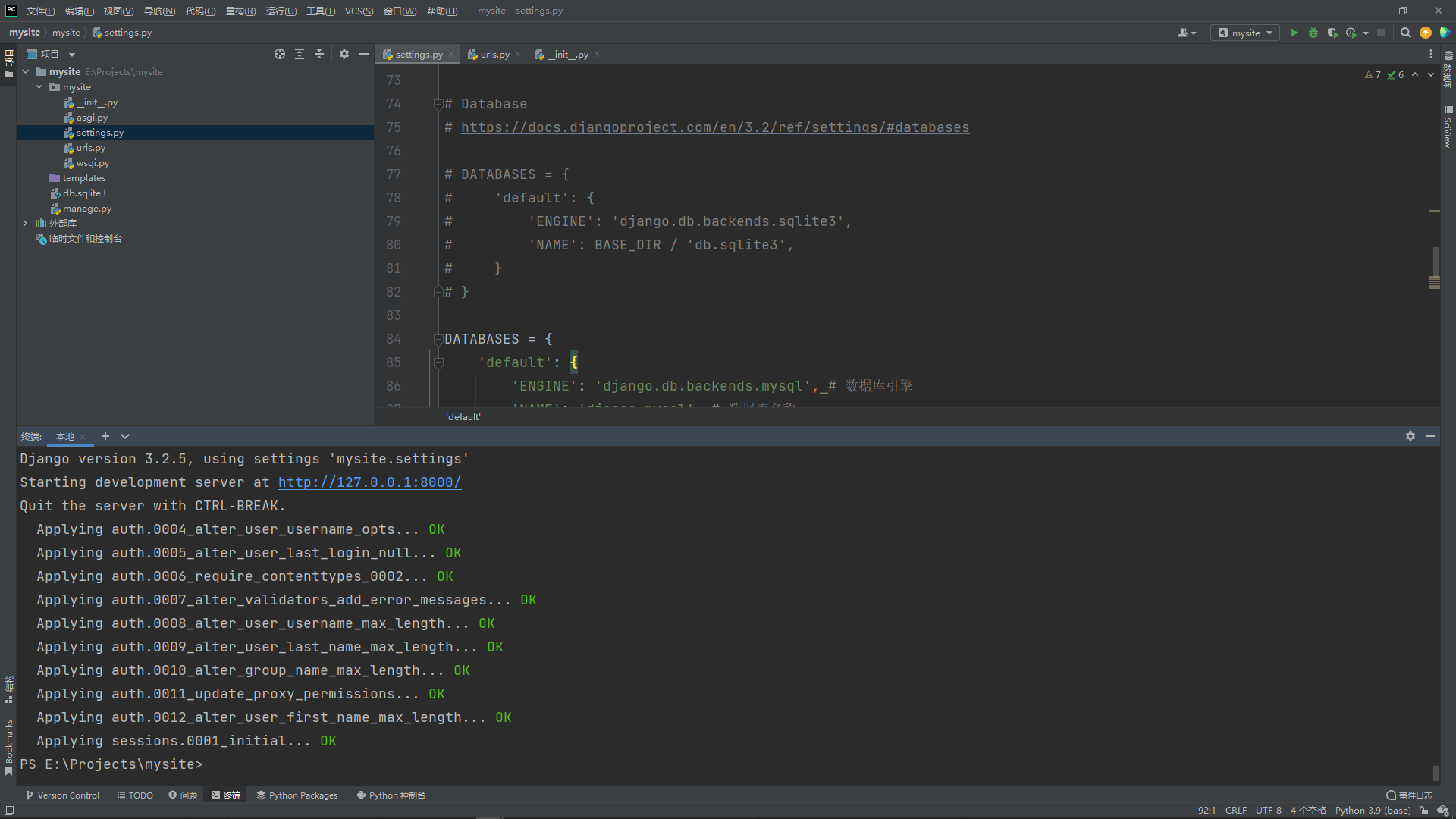Screen dimensions: 1456x819
Task: Open the Python Packages tool window
Action: [297, 795]
